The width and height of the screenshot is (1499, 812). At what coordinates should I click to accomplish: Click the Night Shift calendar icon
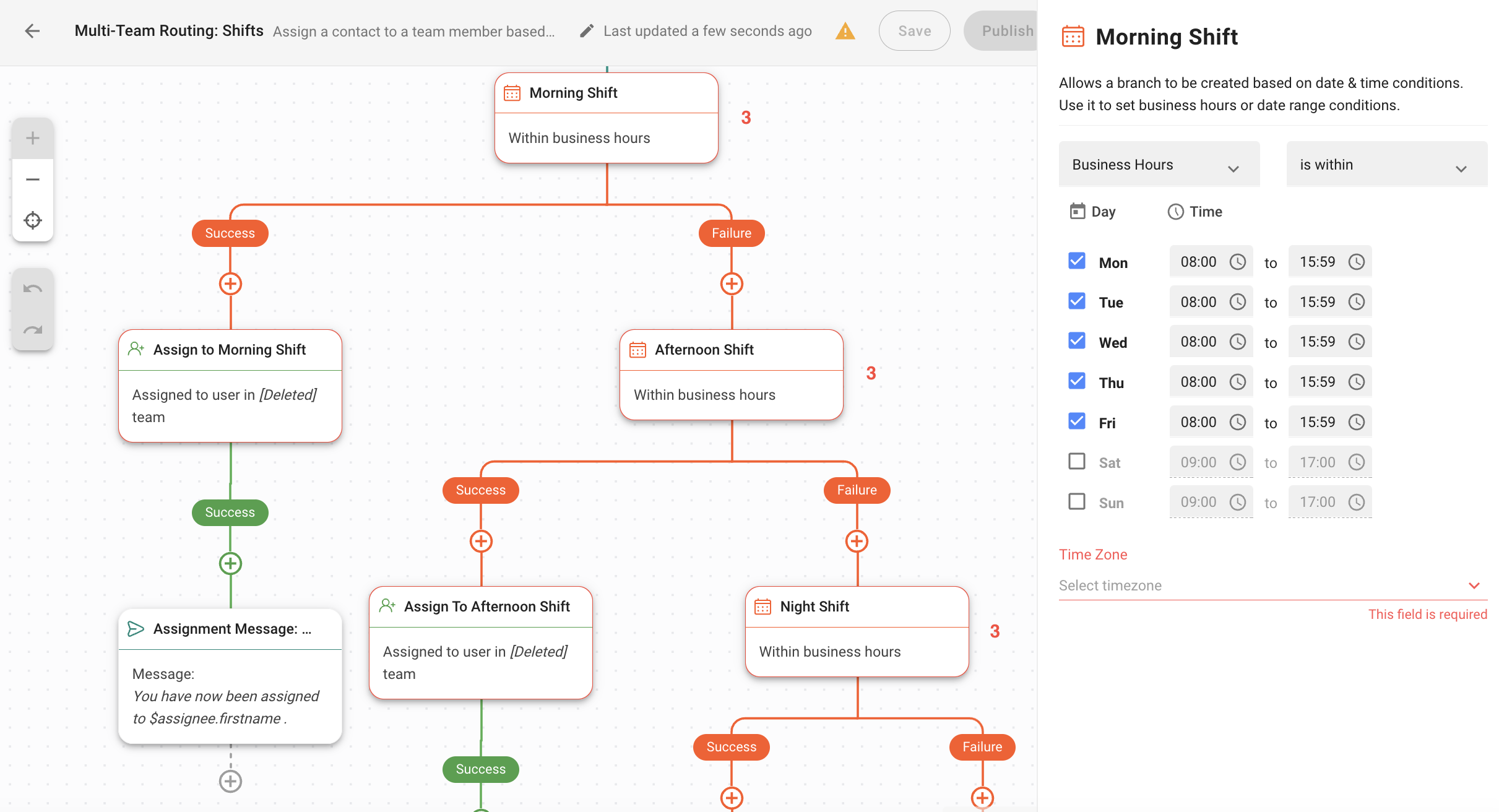[762, 605]
